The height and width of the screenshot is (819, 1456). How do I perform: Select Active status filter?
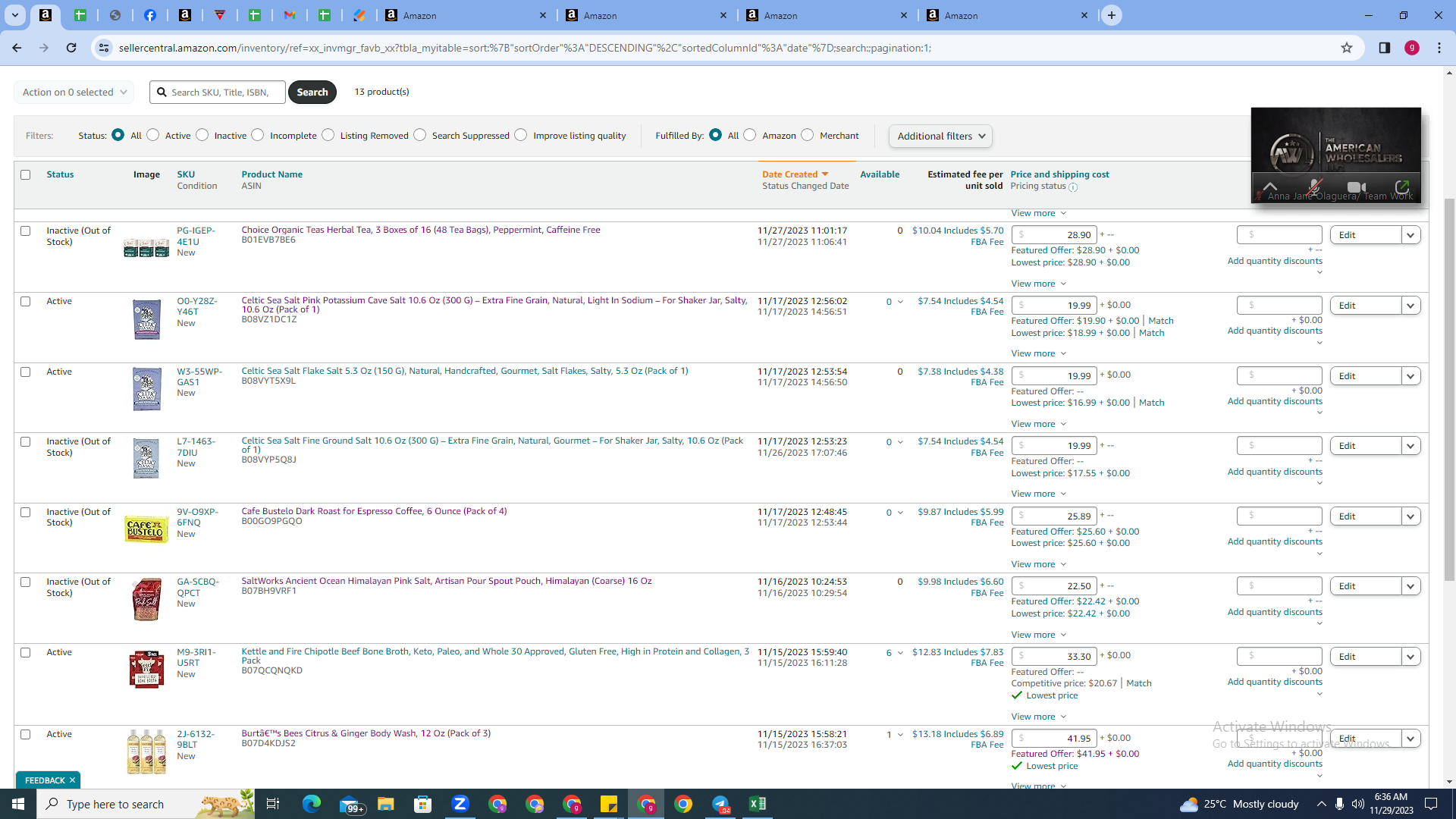[x=153, y=135]
